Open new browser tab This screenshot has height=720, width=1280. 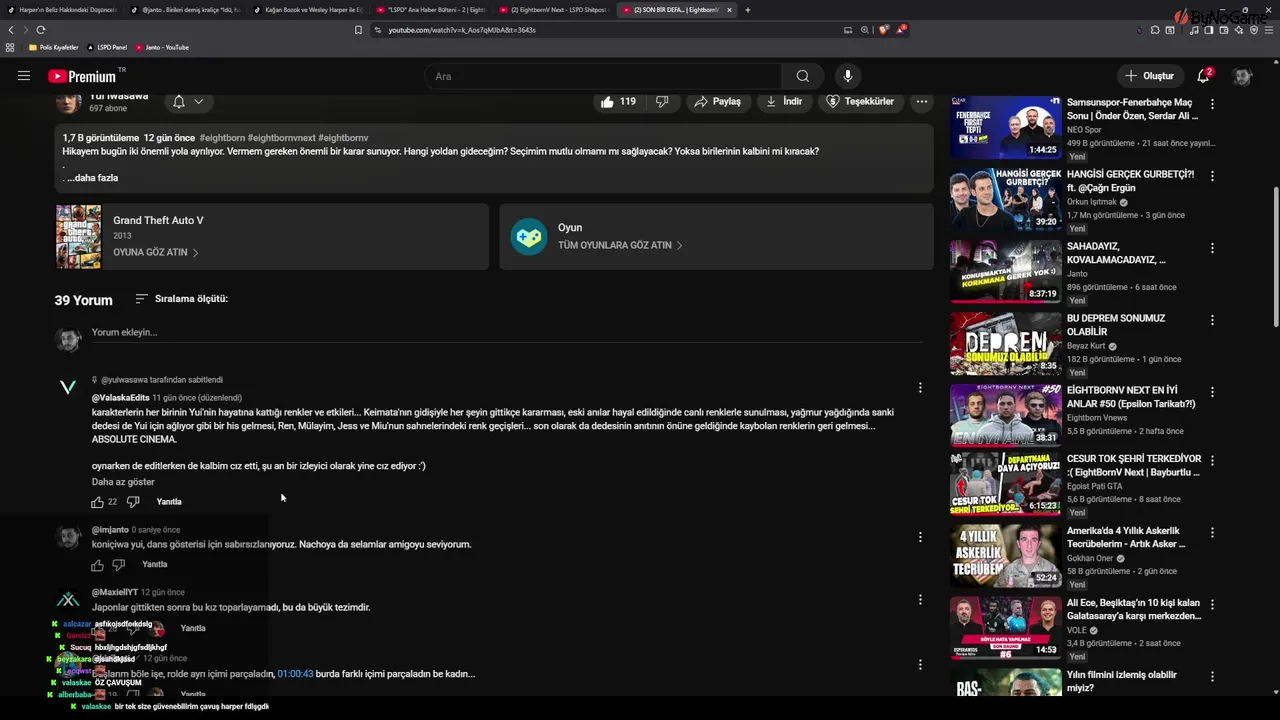(747, 10)
